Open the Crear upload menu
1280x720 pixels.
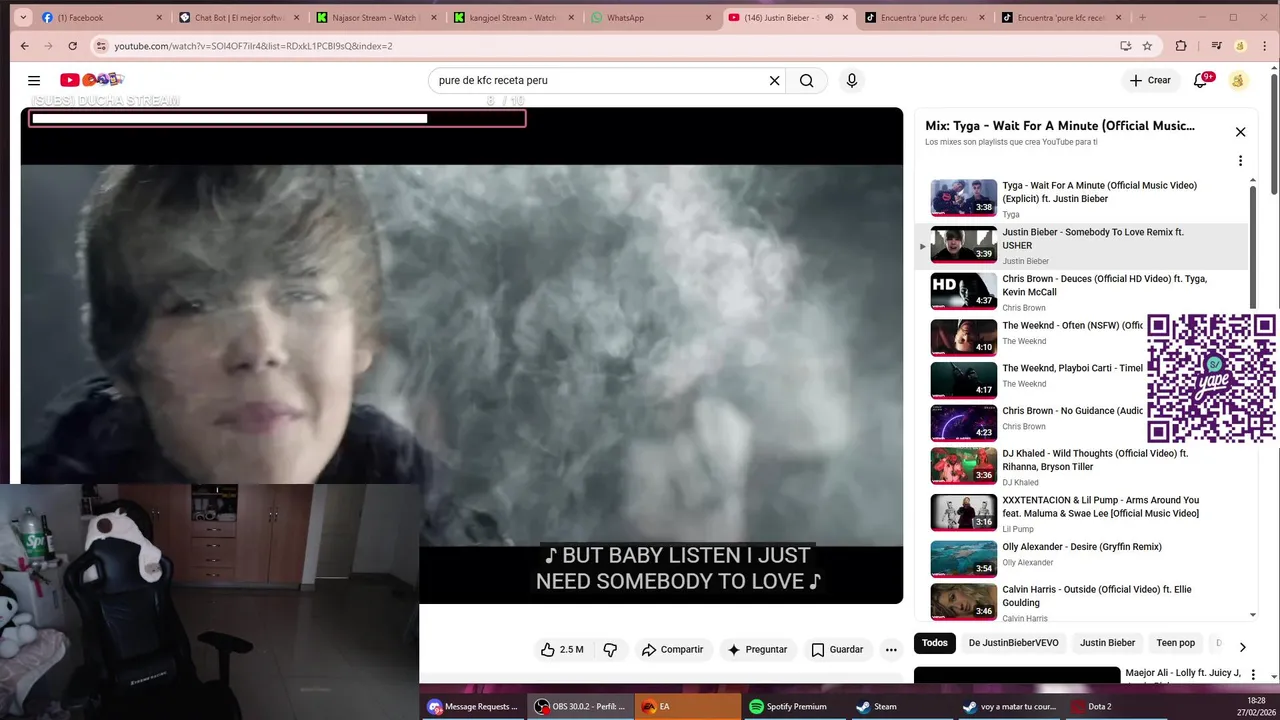[1150, 81]
